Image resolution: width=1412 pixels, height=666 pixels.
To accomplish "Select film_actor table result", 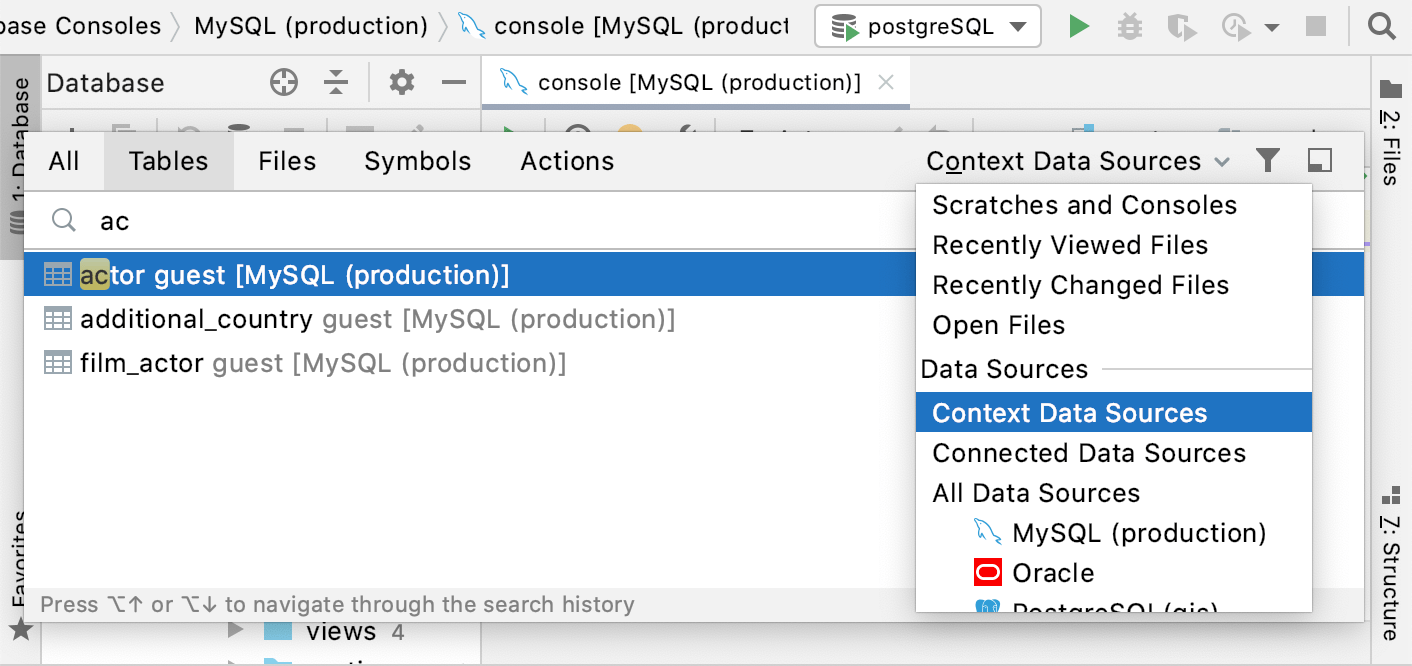I will [470, 363].
